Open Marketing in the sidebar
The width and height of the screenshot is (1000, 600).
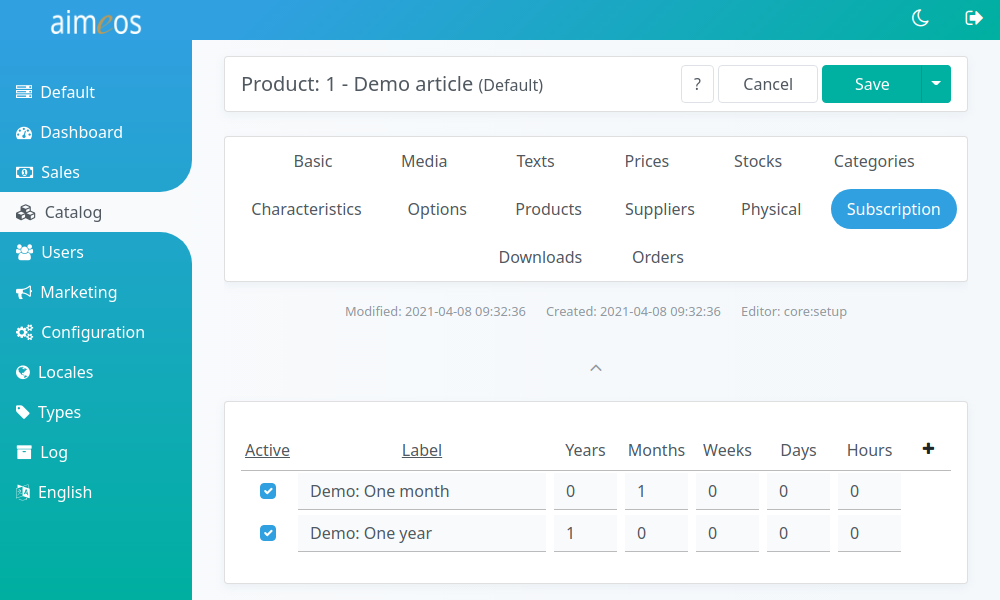click(x=79, y=292)
